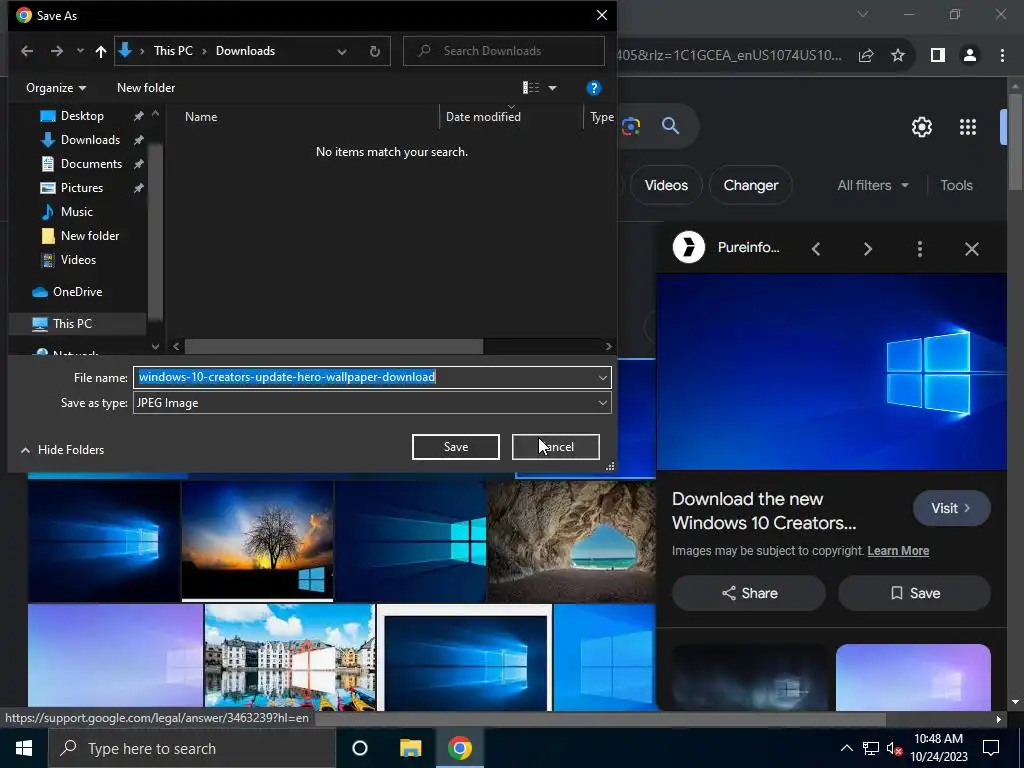The height and width of the screenshot is (768, 1024).
Task: Open the Save As help button
Action: click(x=594, y=88)
